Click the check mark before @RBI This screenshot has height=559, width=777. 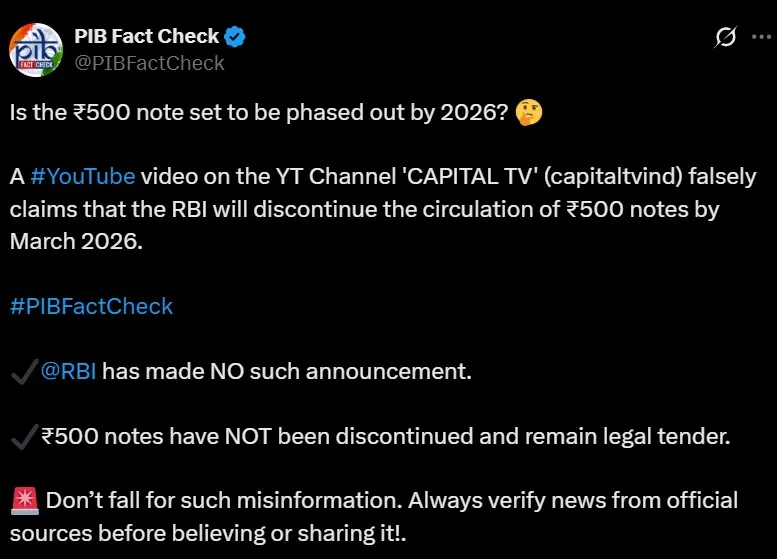tap(23, 372)
